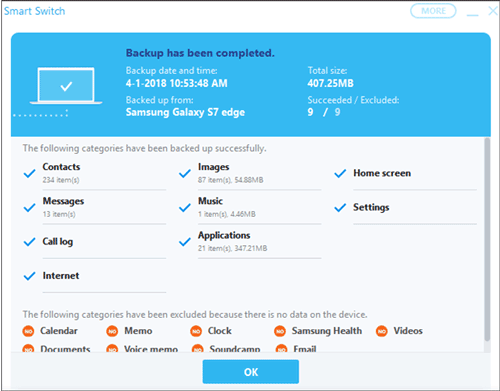This screenshot has width=500, height=391.
Task: Minimize the Smart Switch window
Action: pos(472,14)
